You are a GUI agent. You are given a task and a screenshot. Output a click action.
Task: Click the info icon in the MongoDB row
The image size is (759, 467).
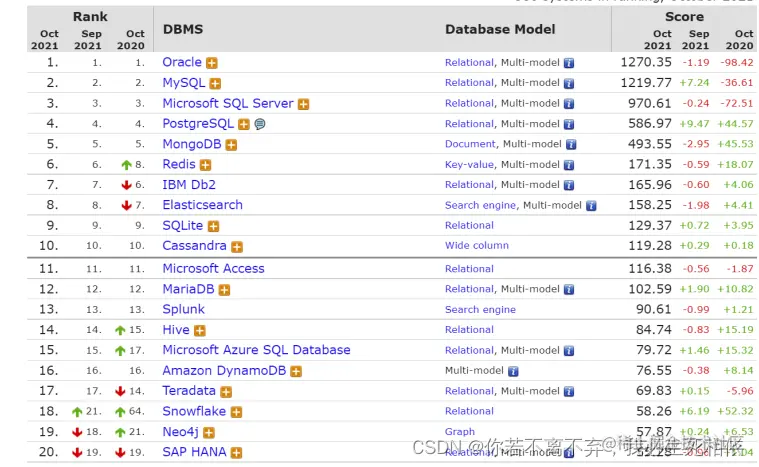coord(571,145)
